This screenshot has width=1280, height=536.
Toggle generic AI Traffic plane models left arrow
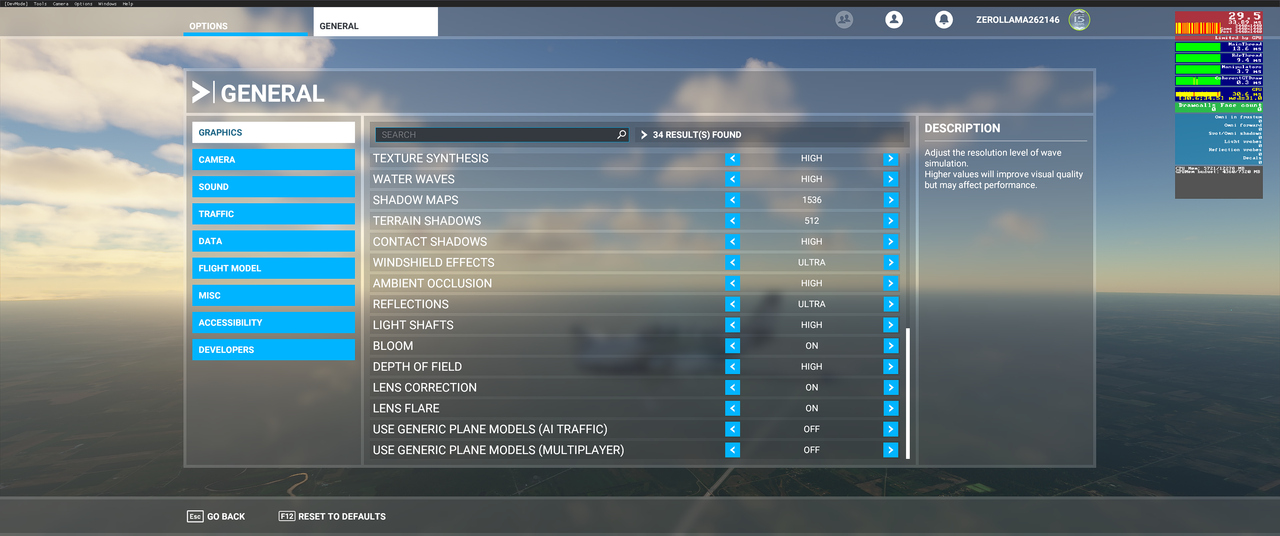pos(732,429)
